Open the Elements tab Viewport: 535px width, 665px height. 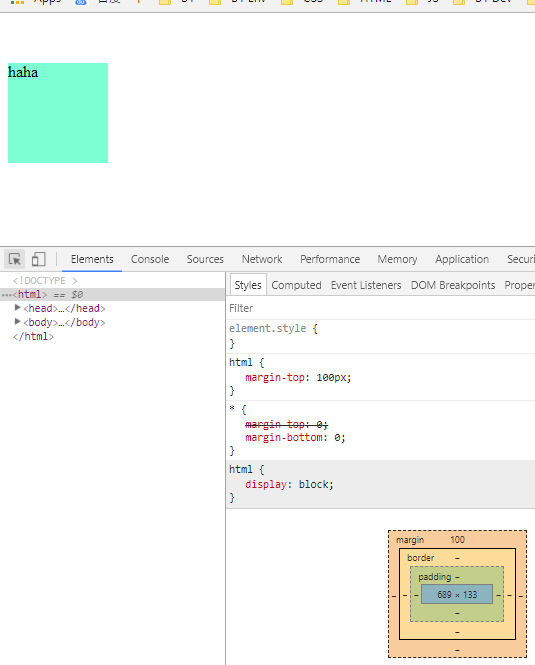(x=92, y=259)
